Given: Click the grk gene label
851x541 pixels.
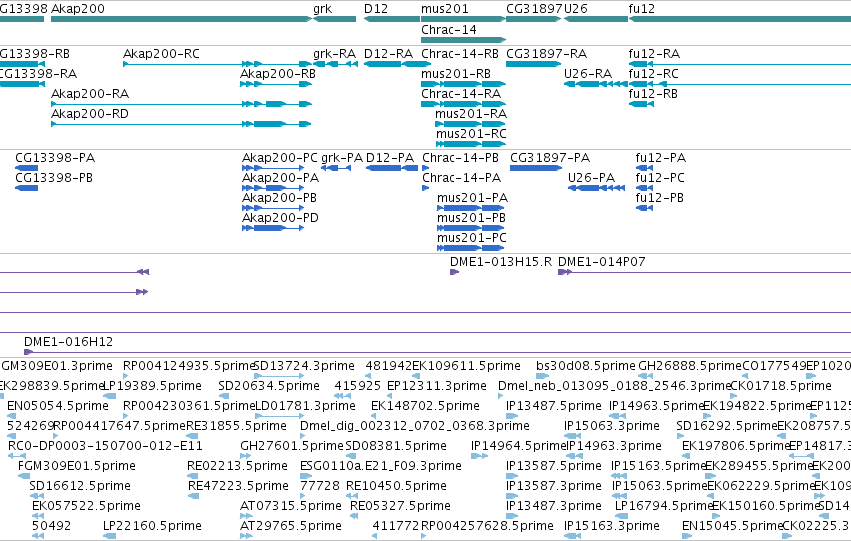Looking at the screenshot, I should point(322,9).
